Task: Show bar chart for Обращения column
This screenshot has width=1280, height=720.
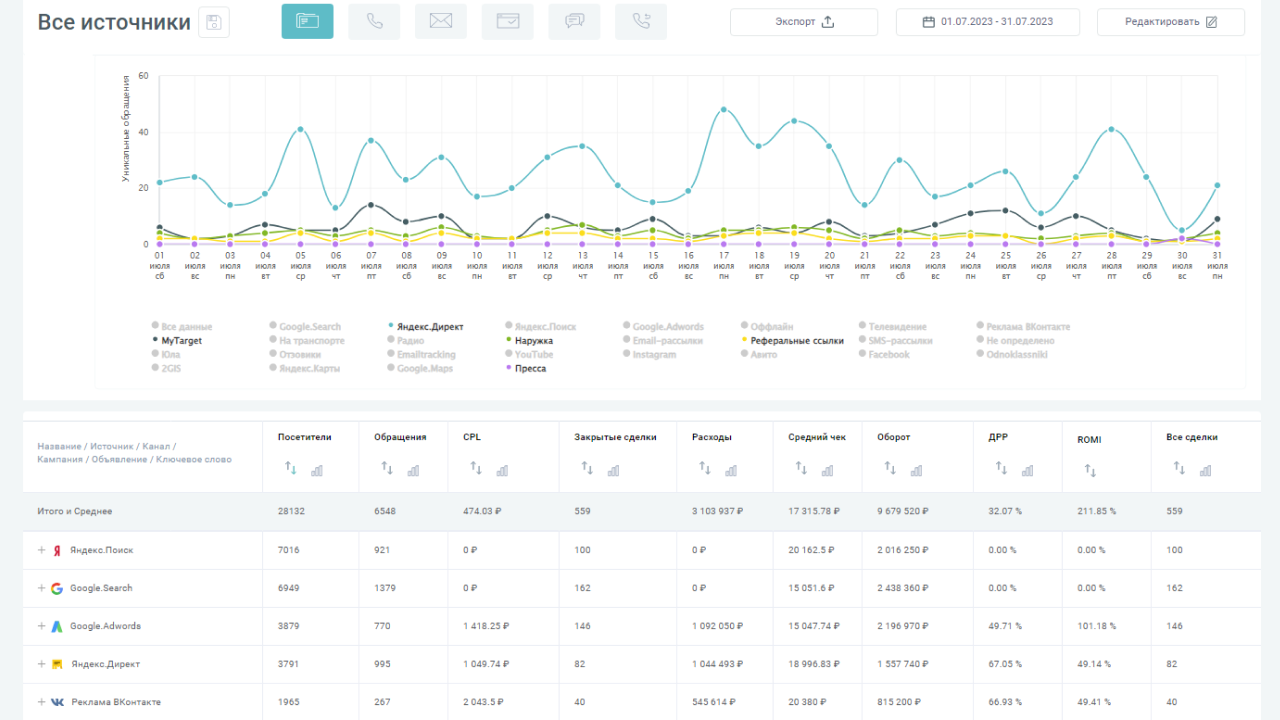Action: pyautogui.click(x=413, y=469)
